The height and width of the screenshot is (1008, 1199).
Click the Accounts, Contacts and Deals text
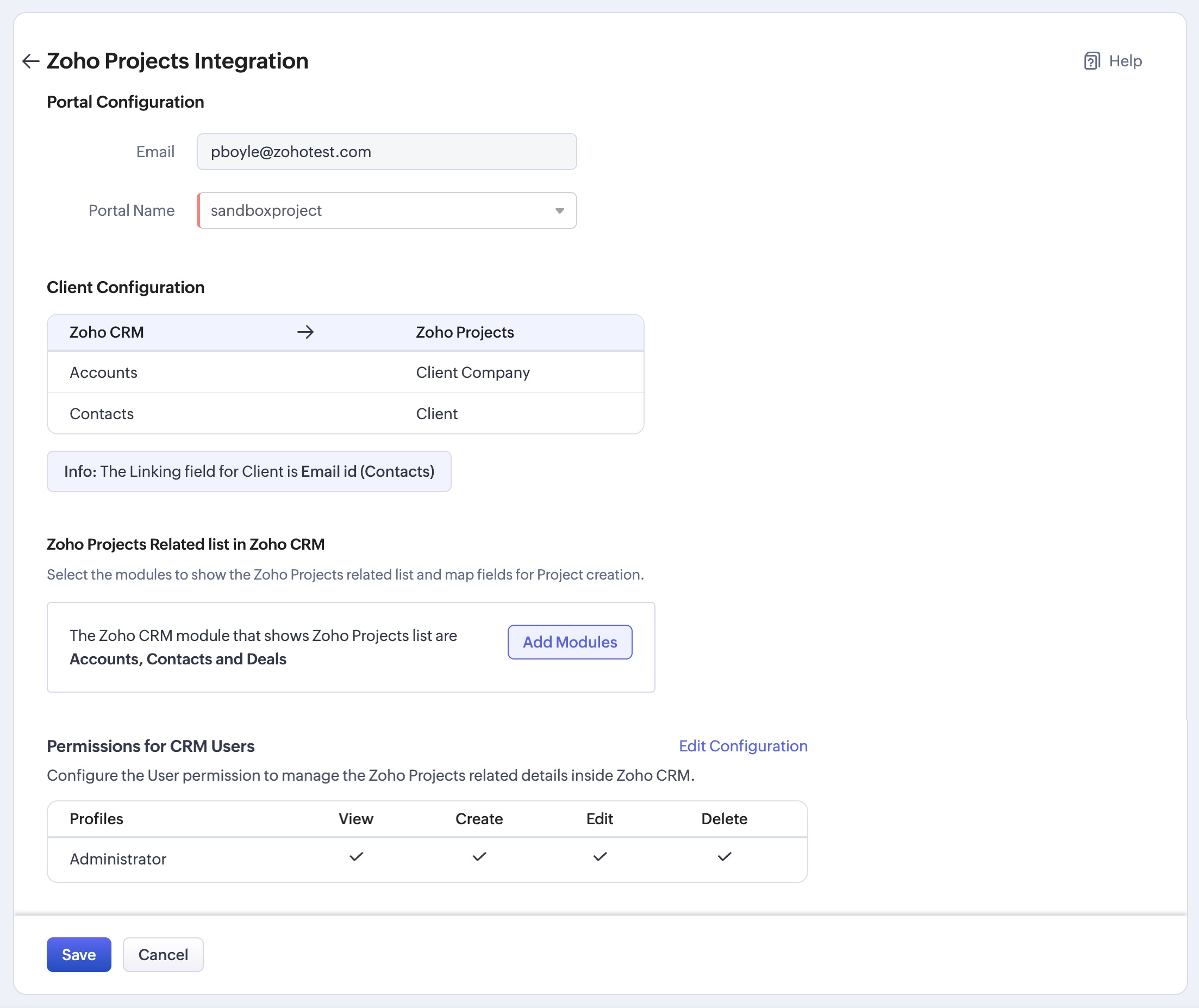(x=178, y=659)
